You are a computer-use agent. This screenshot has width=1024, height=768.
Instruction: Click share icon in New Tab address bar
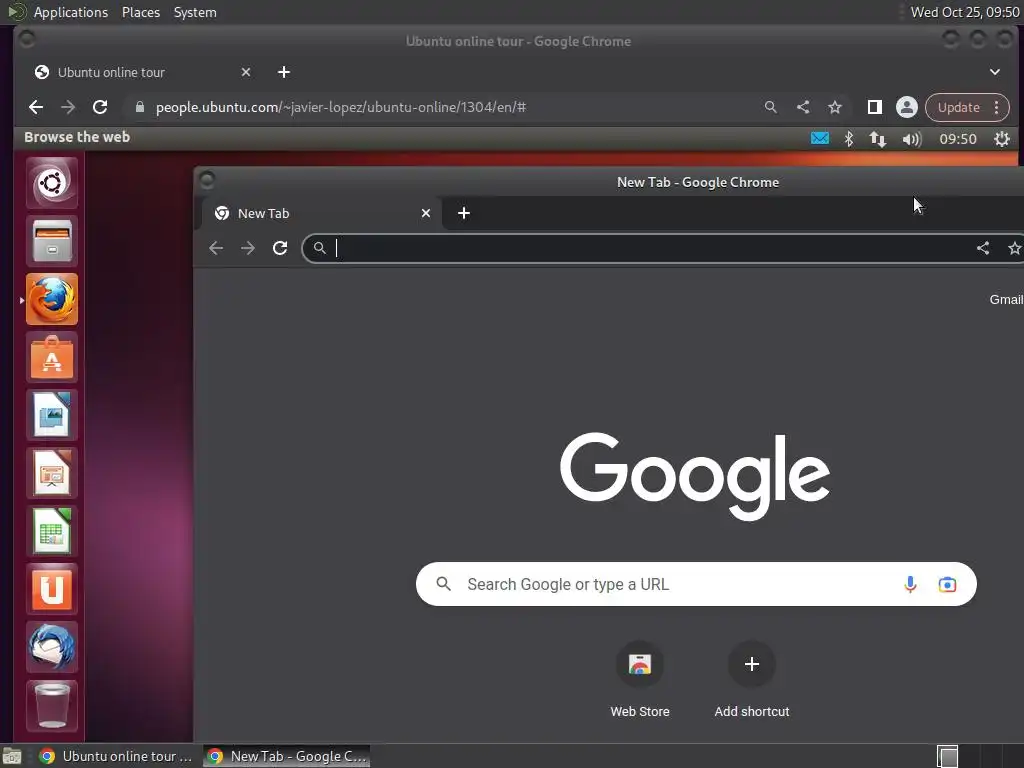click(983, 248)
